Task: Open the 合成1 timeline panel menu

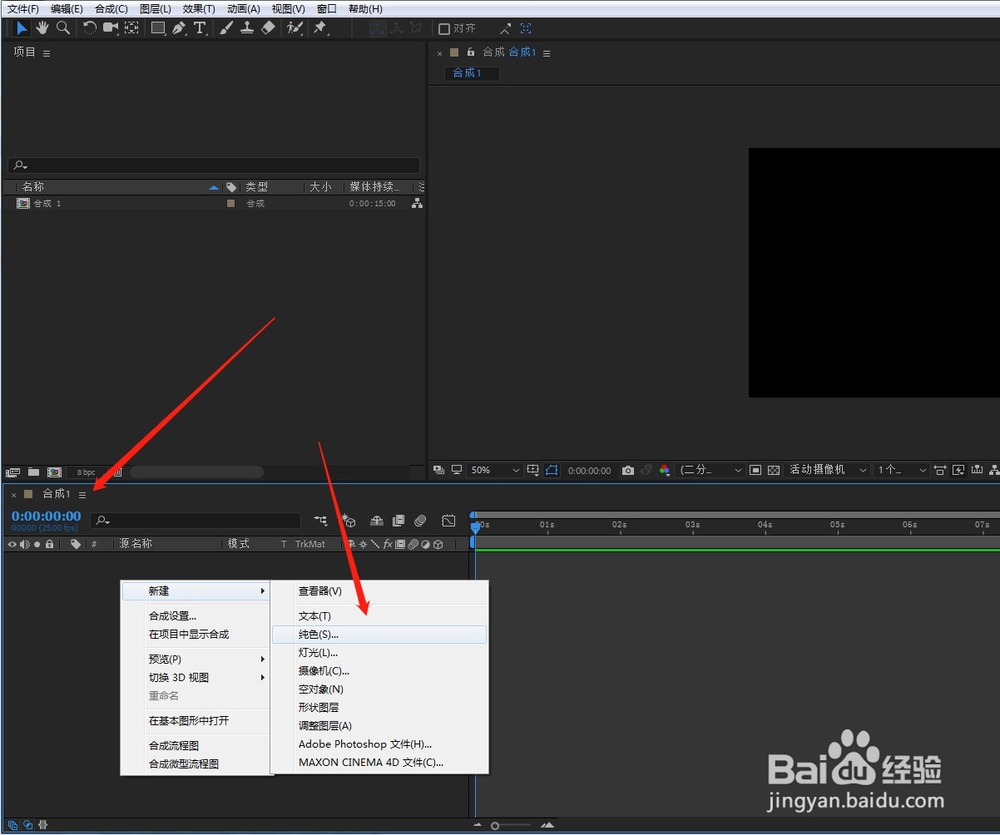Action: [82, 495]
